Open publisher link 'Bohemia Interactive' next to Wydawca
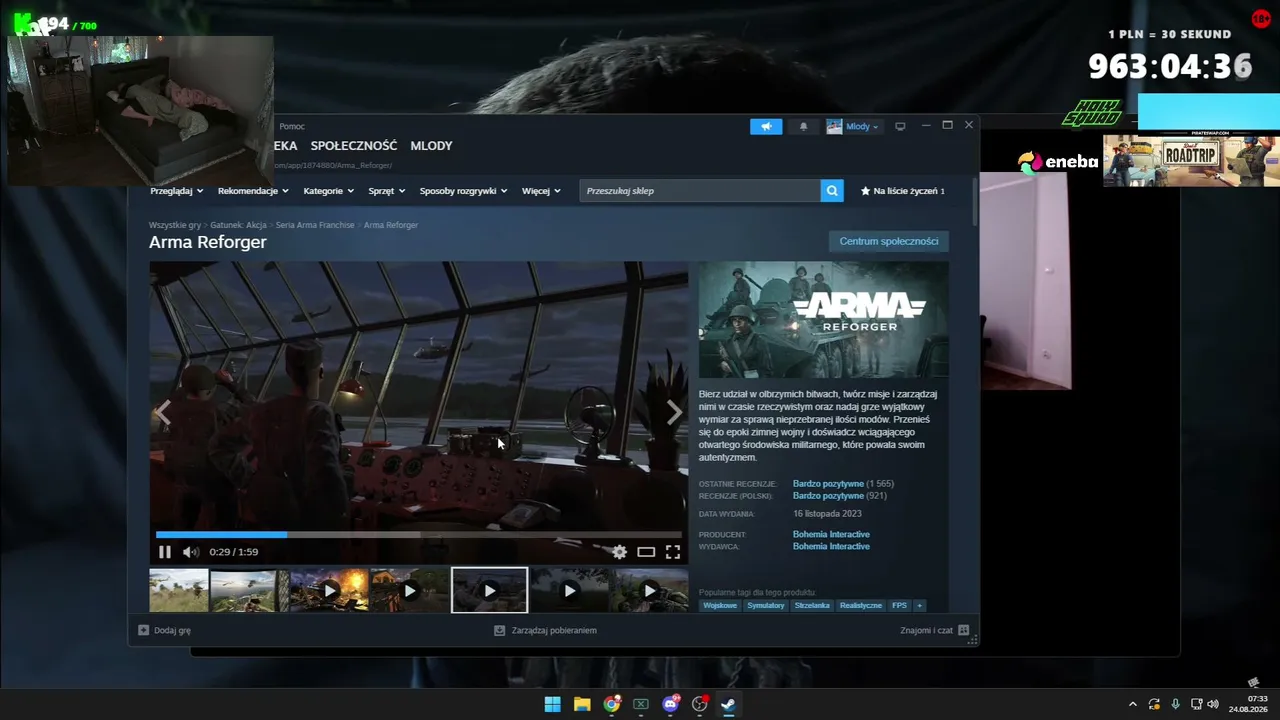The image size is (1280, 720). [x=831, y=547]
